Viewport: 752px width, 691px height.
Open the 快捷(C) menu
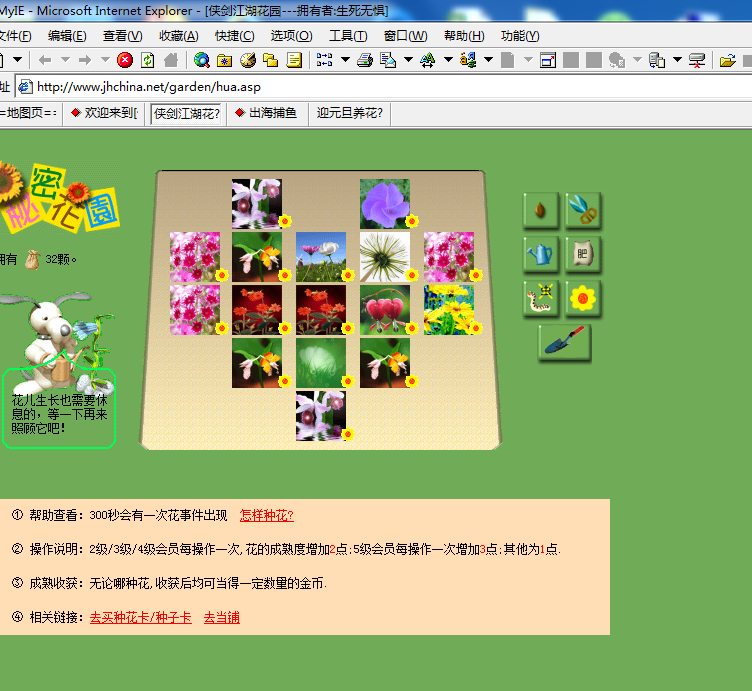[235, 36]
